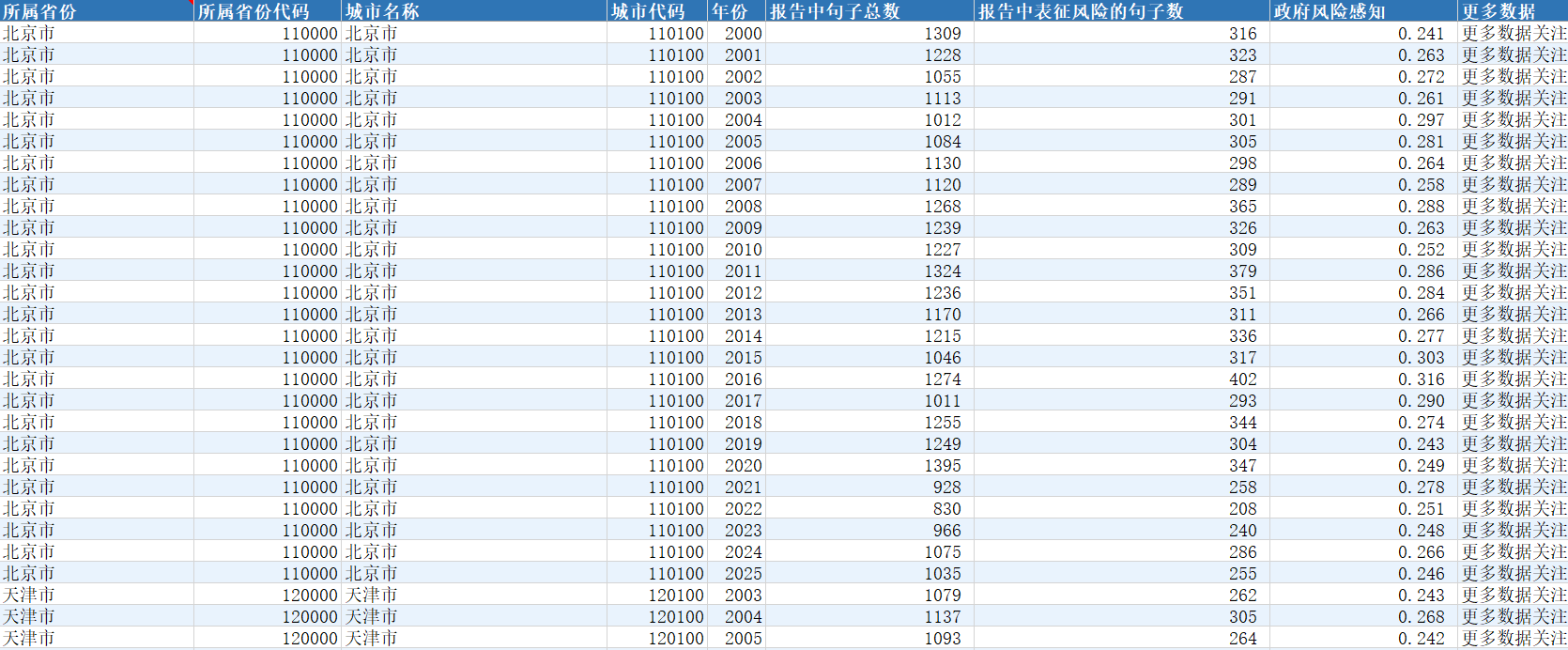Select 天津市 city name in the 1093 row
The width and height of the screenshot is (1568, 650).
[372, 638]
